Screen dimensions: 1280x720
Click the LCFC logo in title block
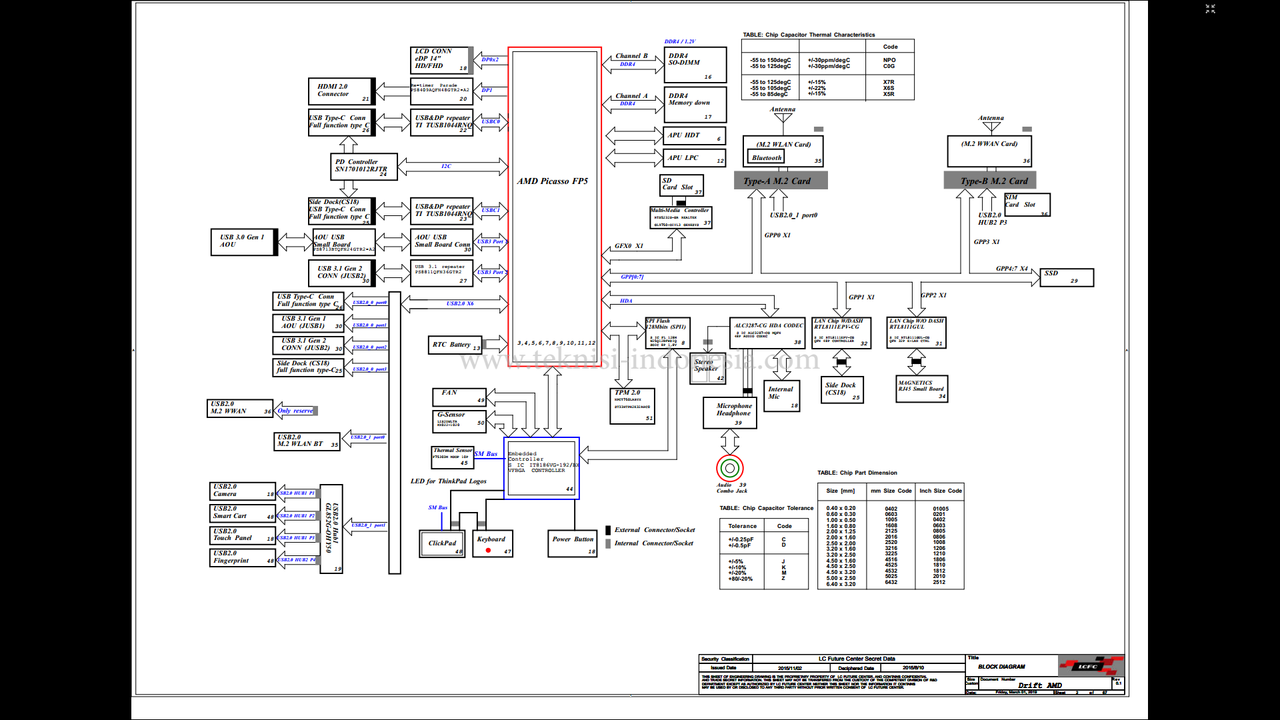tap(1090, 666)
